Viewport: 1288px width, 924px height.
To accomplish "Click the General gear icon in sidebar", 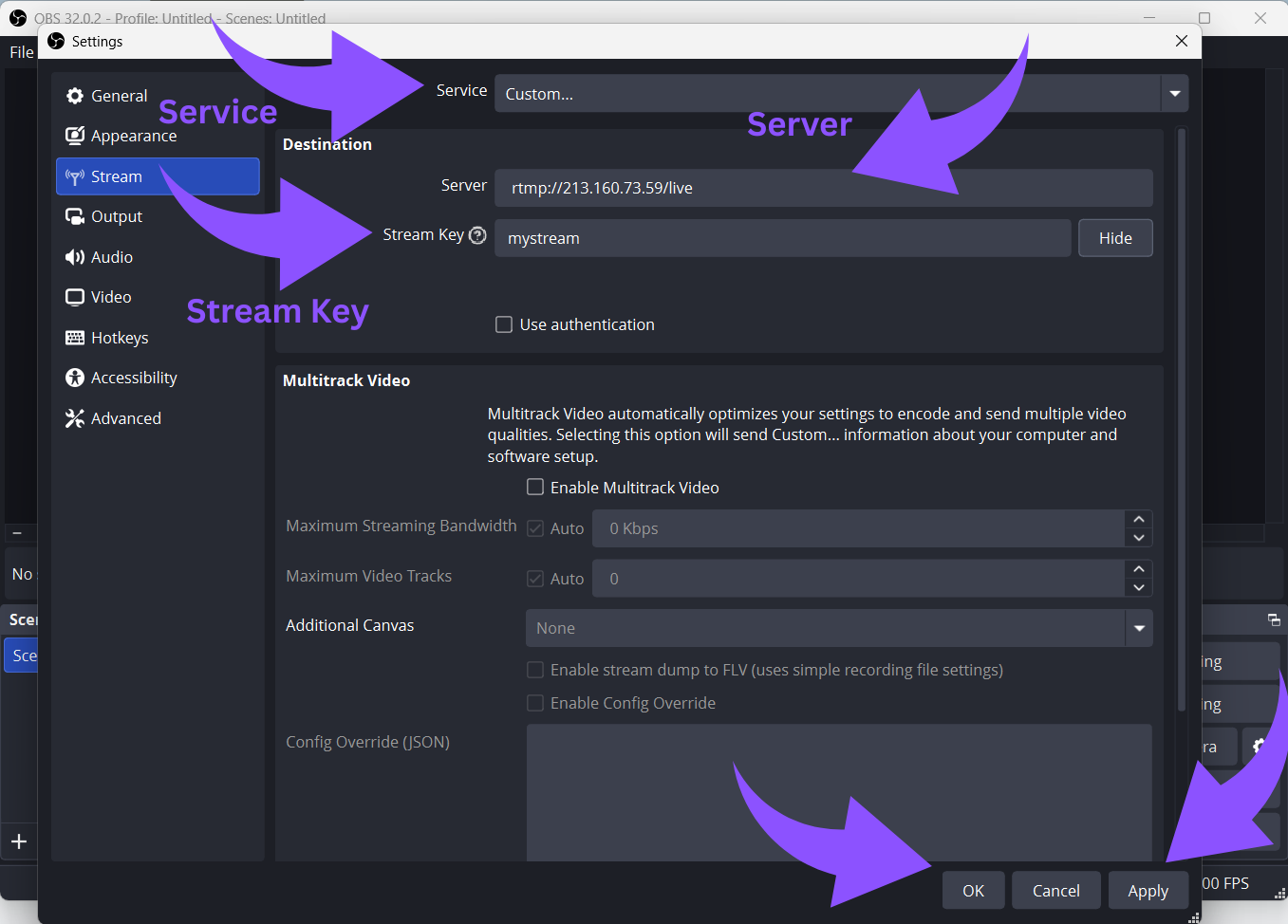I will point(75,96).
